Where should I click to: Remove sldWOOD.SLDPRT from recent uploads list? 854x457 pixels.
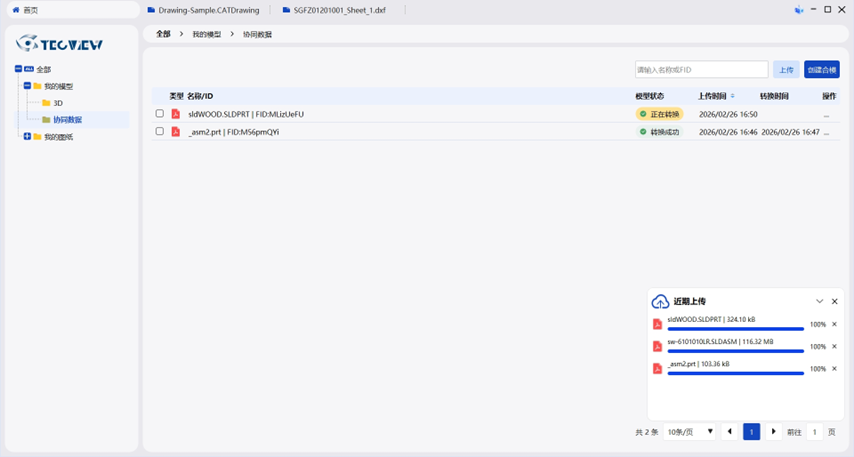click(x=835, y=324)
